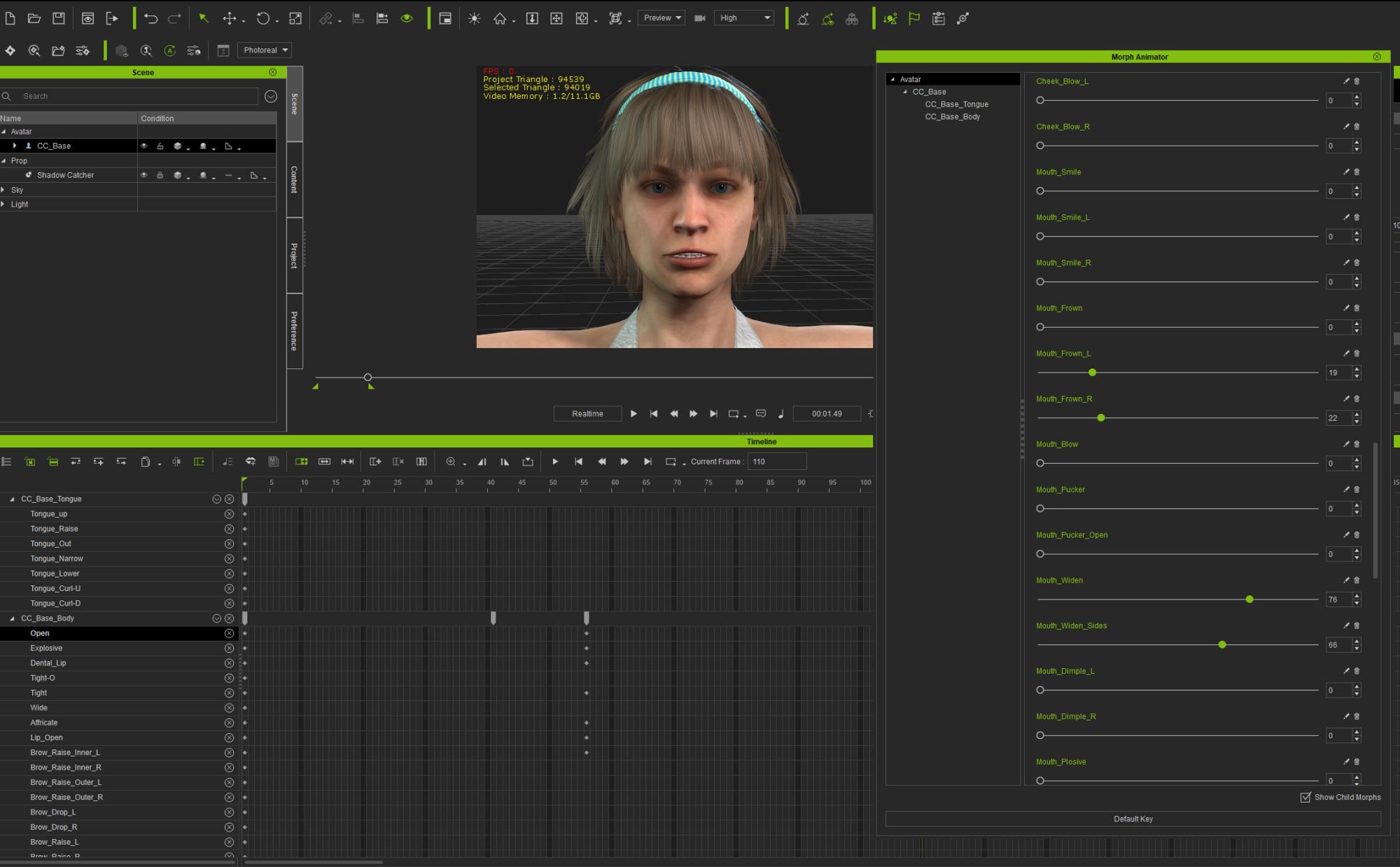The image size is (1400, 867).
Task: Activate the Scale tool in the toolbar
Action: (x=295, y=18)
